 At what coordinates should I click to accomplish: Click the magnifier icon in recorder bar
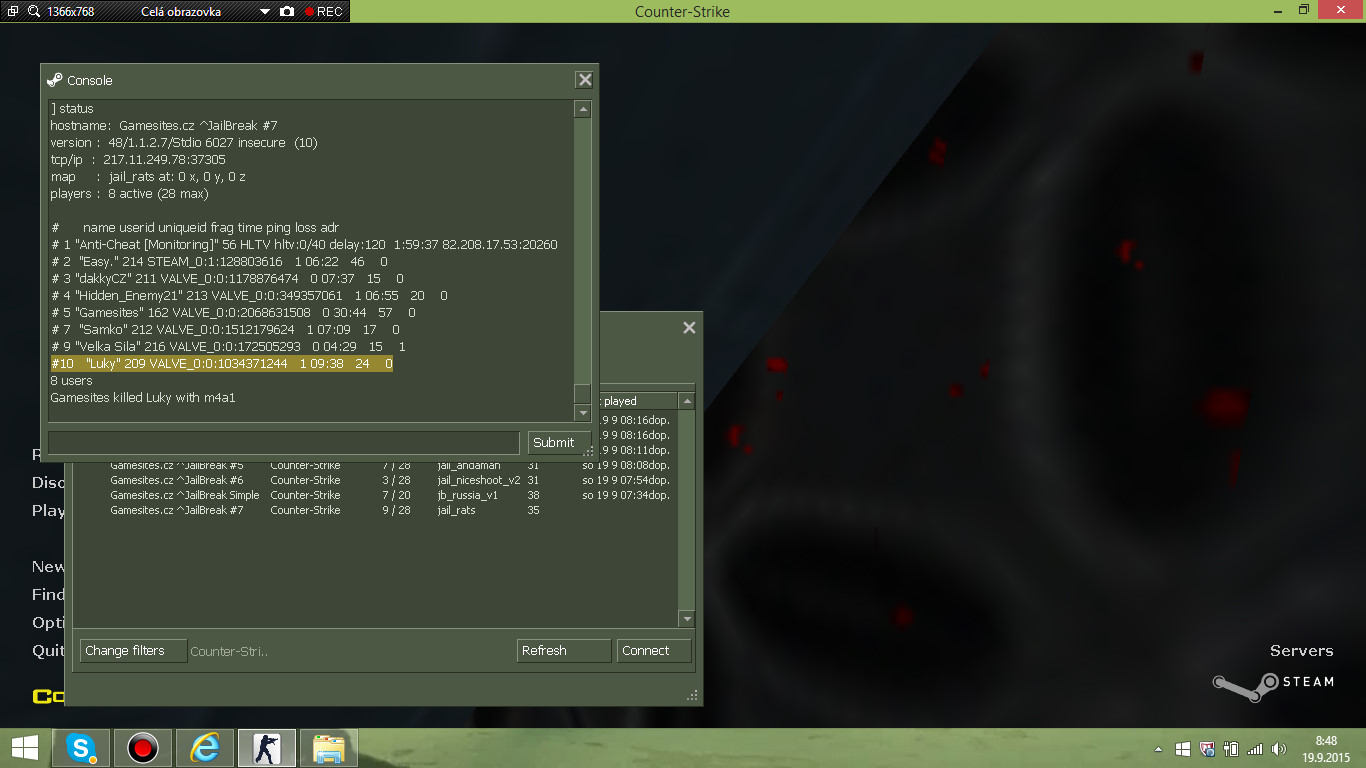click(x=33, y=12)
